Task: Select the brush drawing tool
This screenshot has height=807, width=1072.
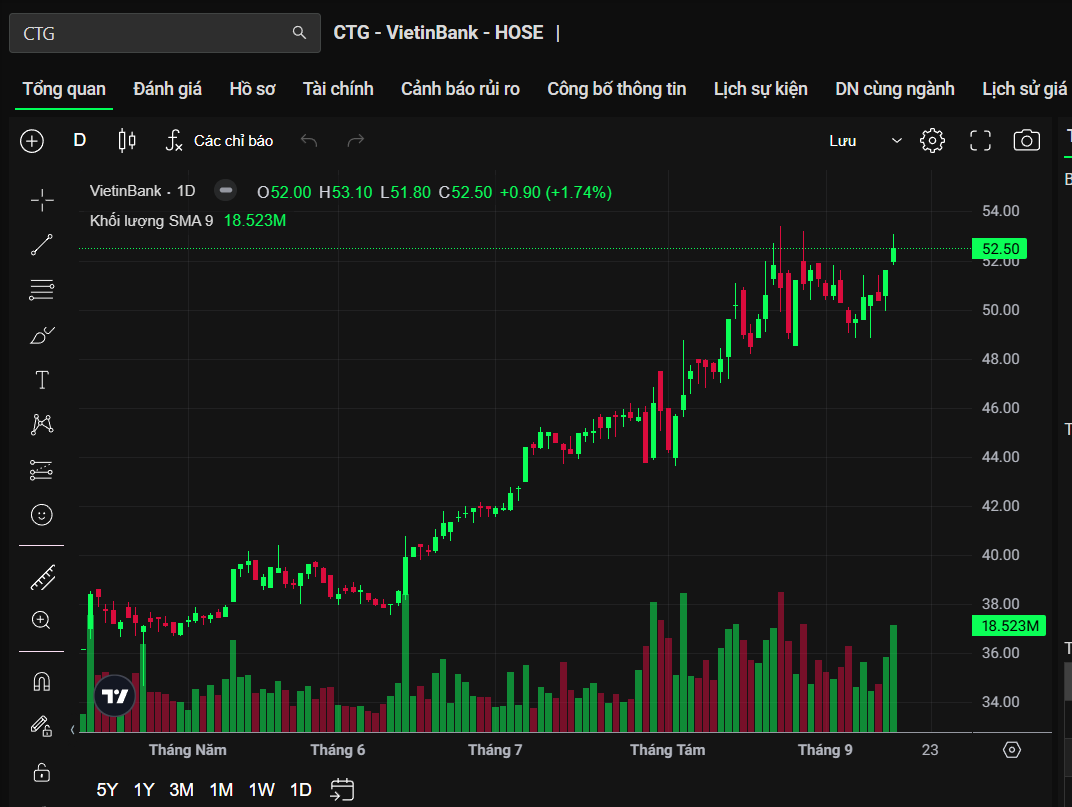Action: (x=42, y=335)
